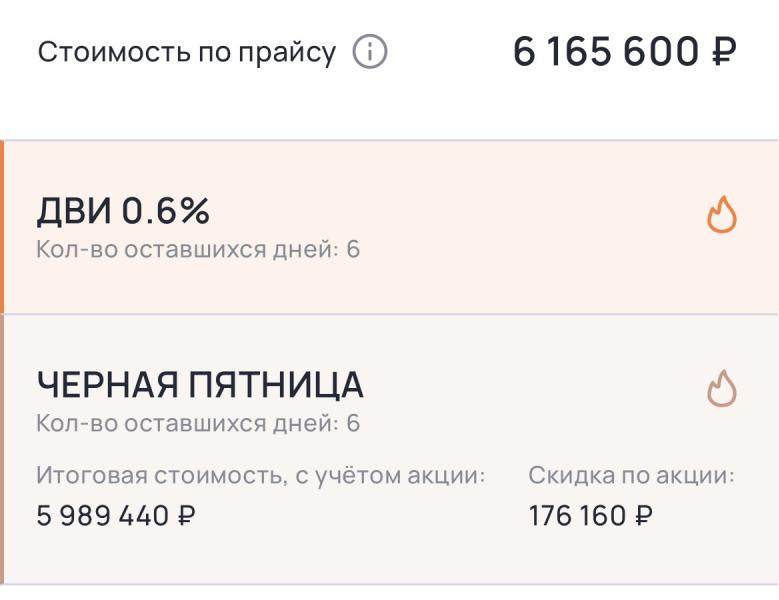
Task: Click remaining days text under ЧЕРНАЯ ПЯТНИЦА
Action: tap(198, 423)
